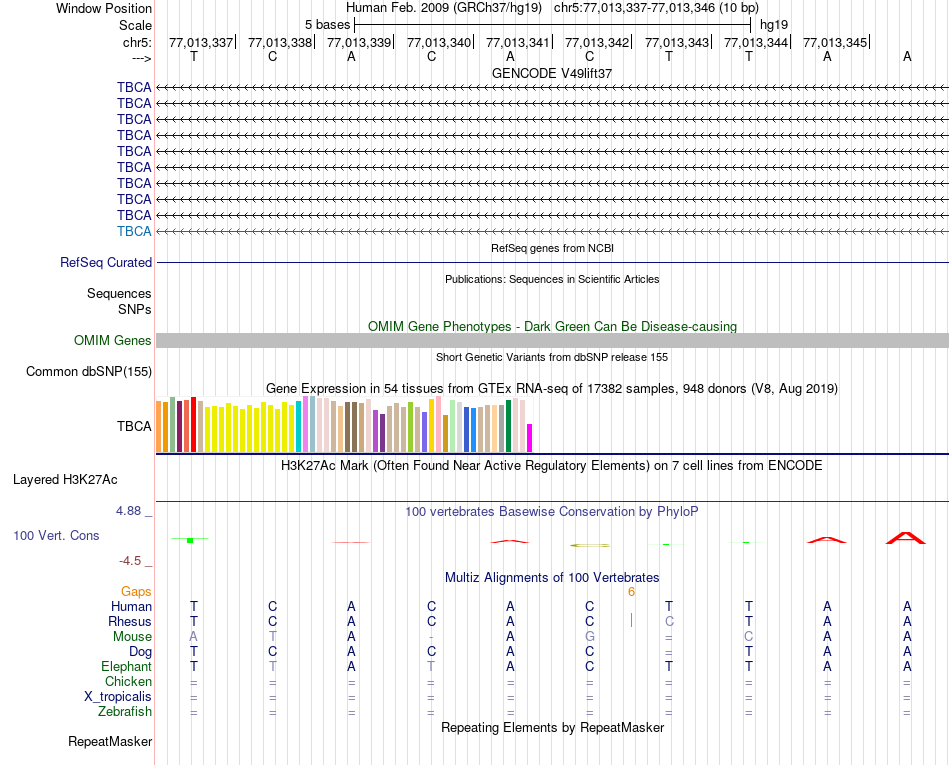This screenshot has height=765, width=950.
Task: Click the 100 Vert. Cons track label
Action: pyautogui.click(x=56, y=535)
